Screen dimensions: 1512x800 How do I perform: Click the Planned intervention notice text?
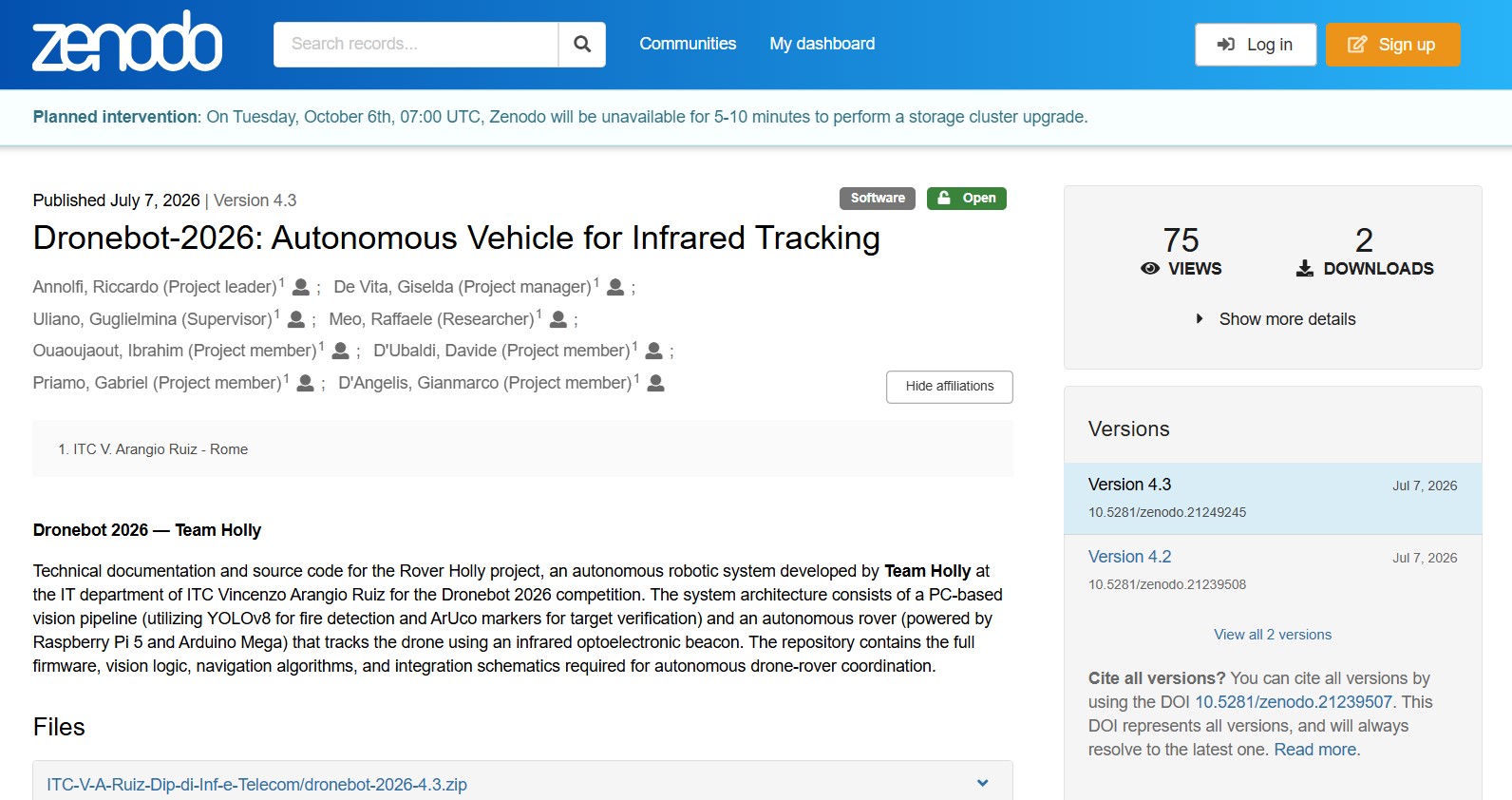click(560, 117)
